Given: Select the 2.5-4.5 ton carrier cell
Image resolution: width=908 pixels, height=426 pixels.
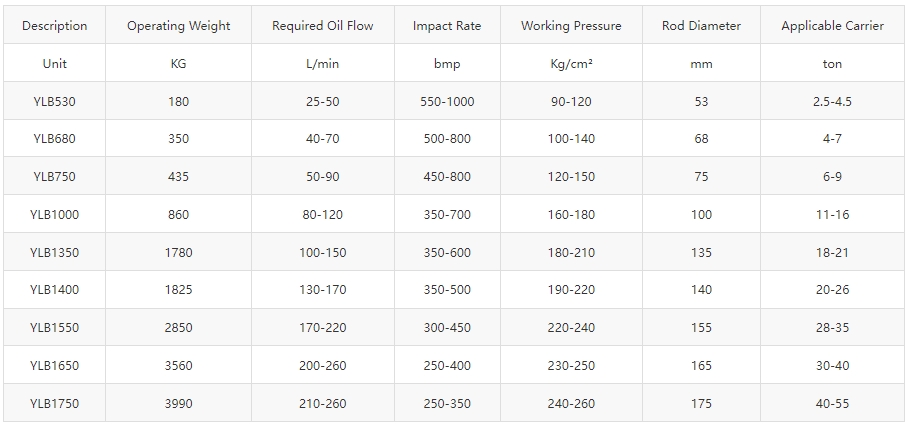Looking at the screenshot, I should [x=832, y=101].
